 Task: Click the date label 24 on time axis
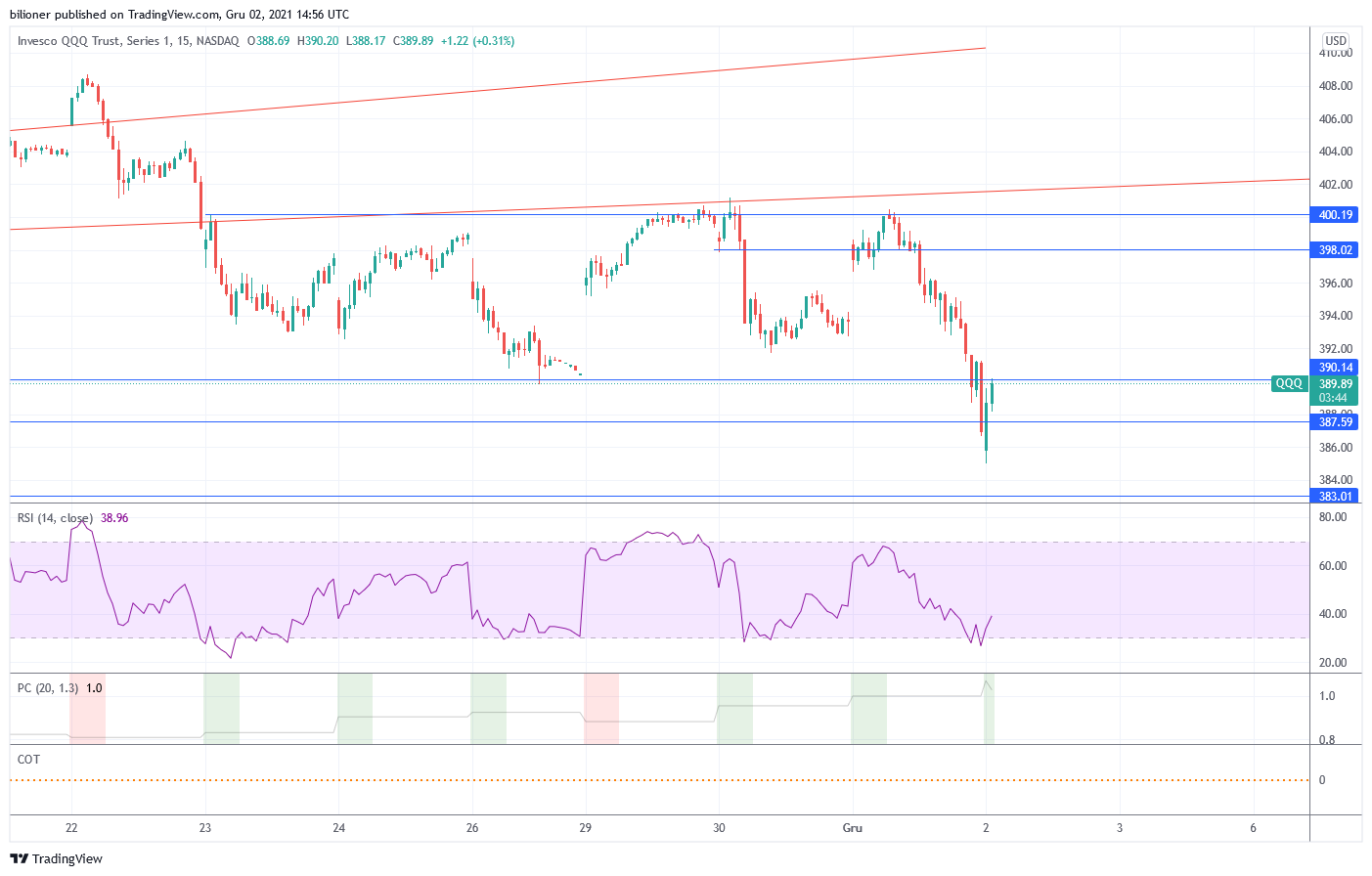338,828
